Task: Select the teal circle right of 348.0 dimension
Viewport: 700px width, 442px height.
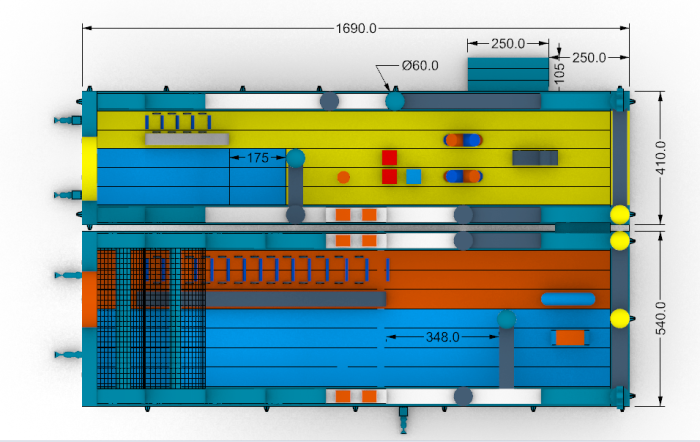Action: (506, 319)
